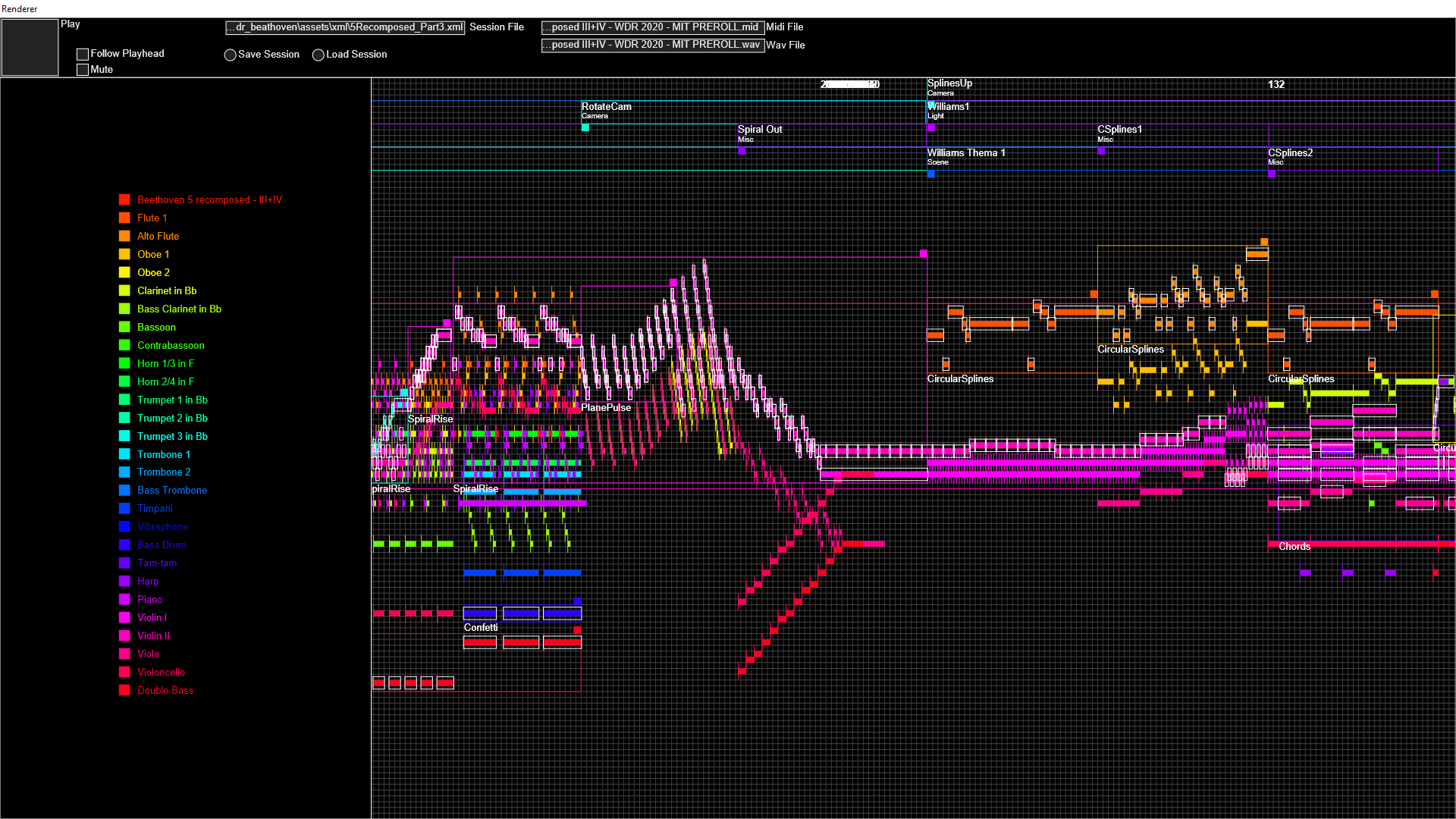The image size is (1456, 819).
Task: Click the Violoncello swatch
Action: tap(124, 672)
